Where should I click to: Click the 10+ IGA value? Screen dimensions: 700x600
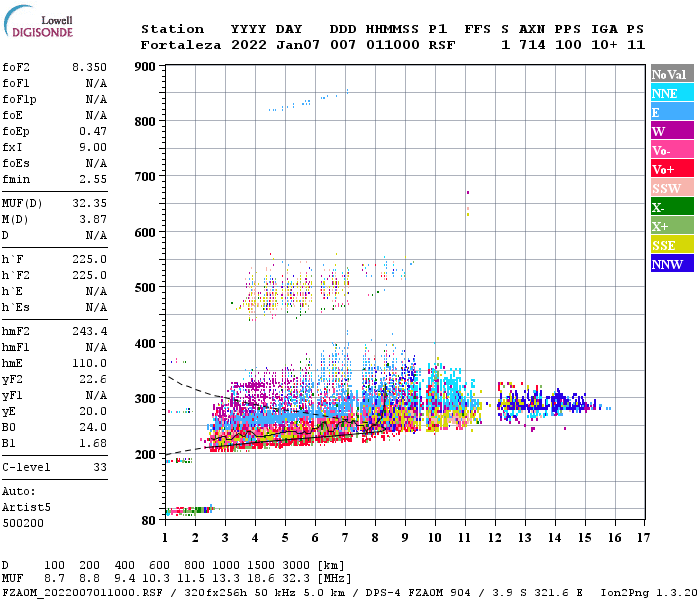tap(604, 45)
